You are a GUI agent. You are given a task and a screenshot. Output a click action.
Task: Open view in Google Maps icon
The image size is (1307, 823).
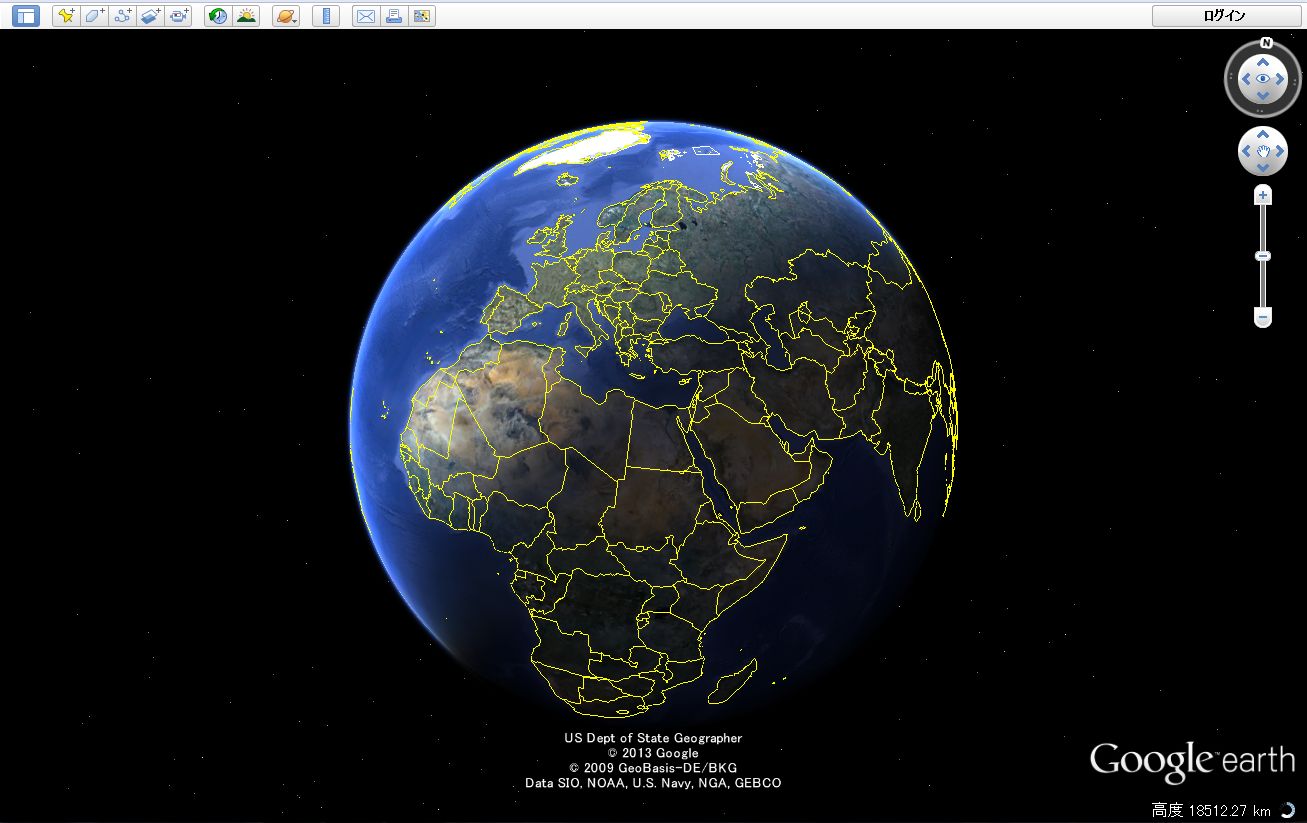coord(422,16)
